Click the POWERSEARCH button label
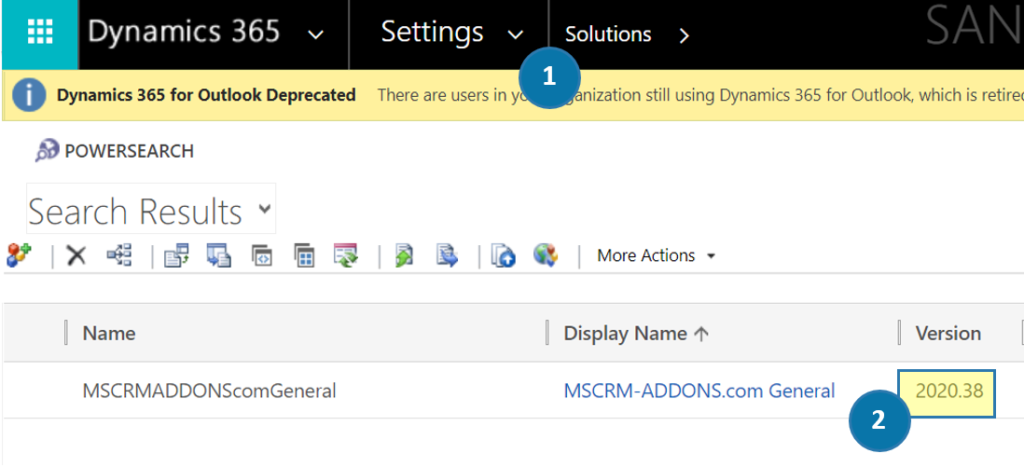The width and height of the screenshot is (1024, 467). (129, 152)
